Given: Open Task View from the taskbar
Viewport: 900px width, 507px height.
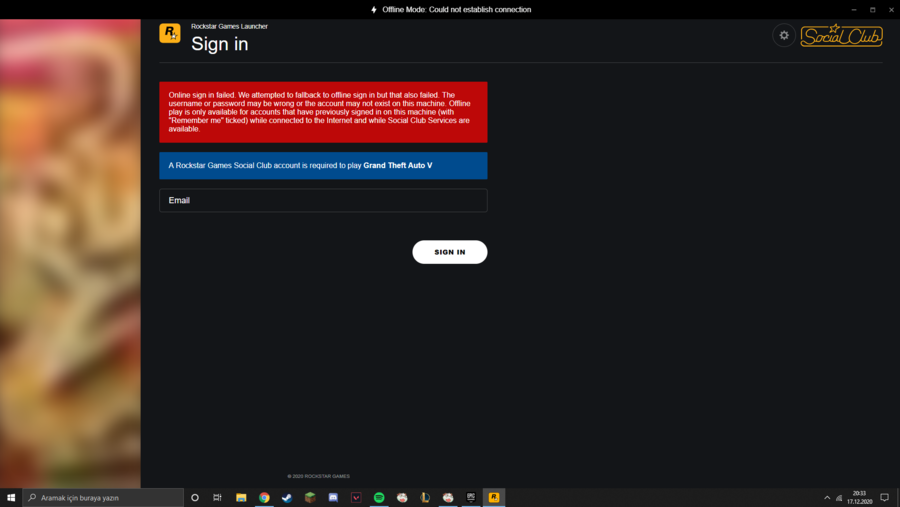Looking at the screenshot, I should click(217, 497).
